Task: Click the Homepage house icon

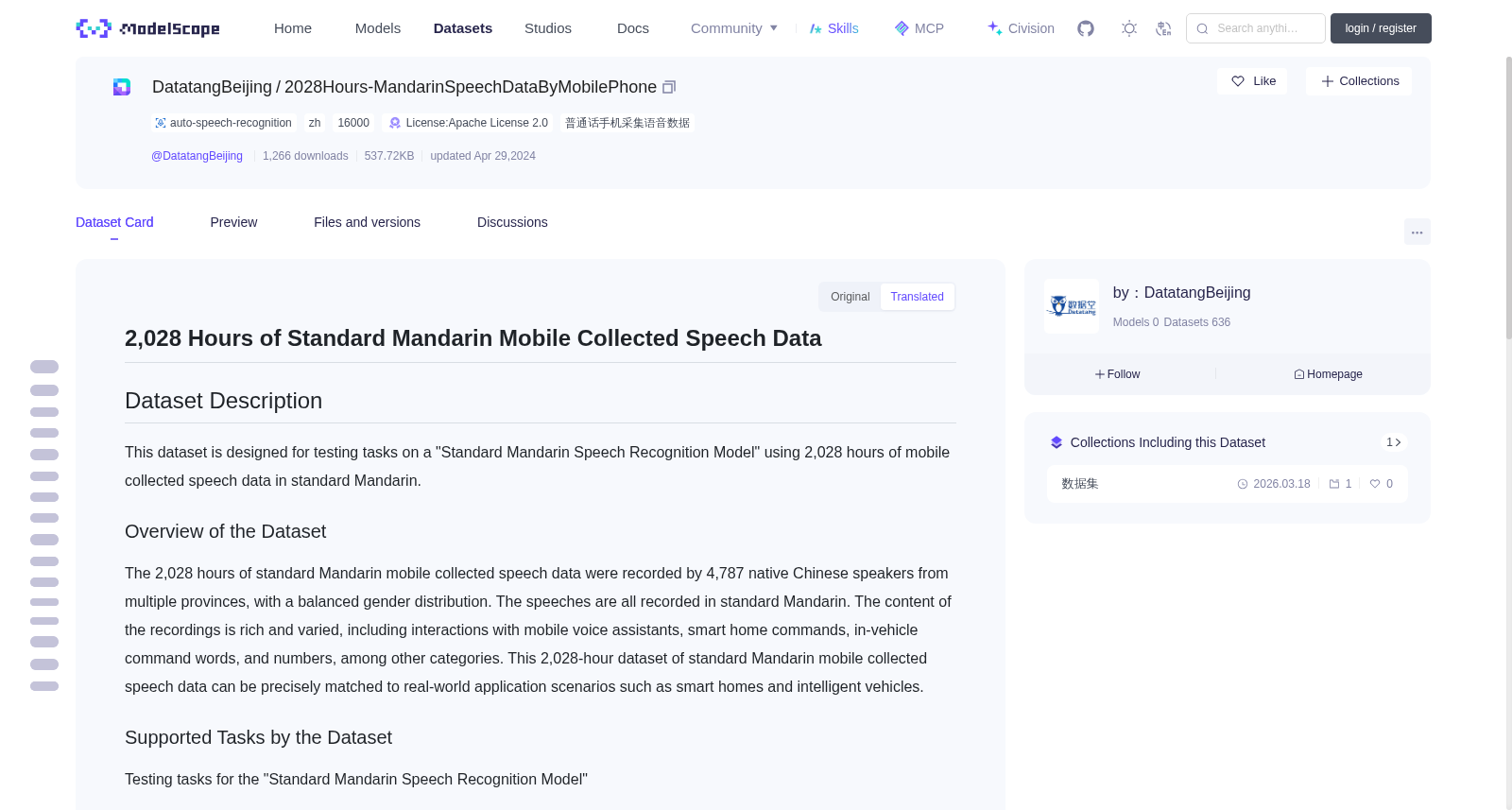Action: [1299, 374]
